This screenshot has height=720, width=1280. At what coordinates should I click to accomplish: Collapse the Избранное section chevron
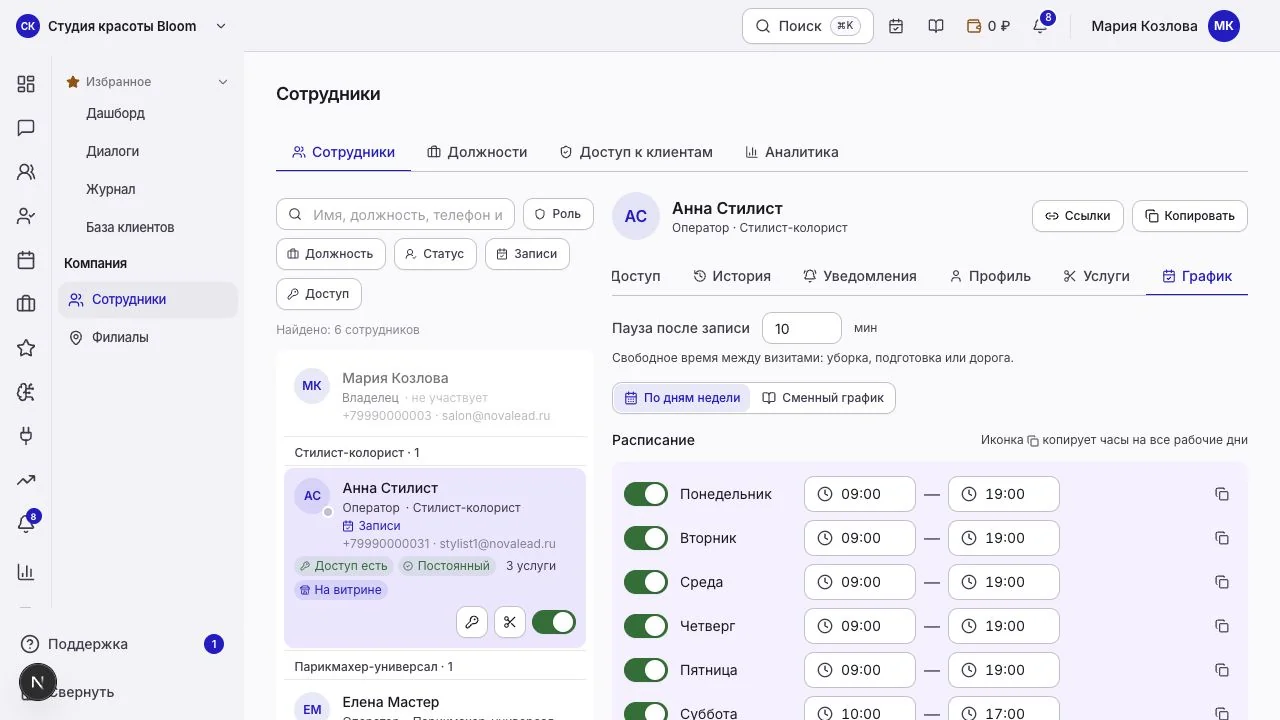click(x=223, y=82)
